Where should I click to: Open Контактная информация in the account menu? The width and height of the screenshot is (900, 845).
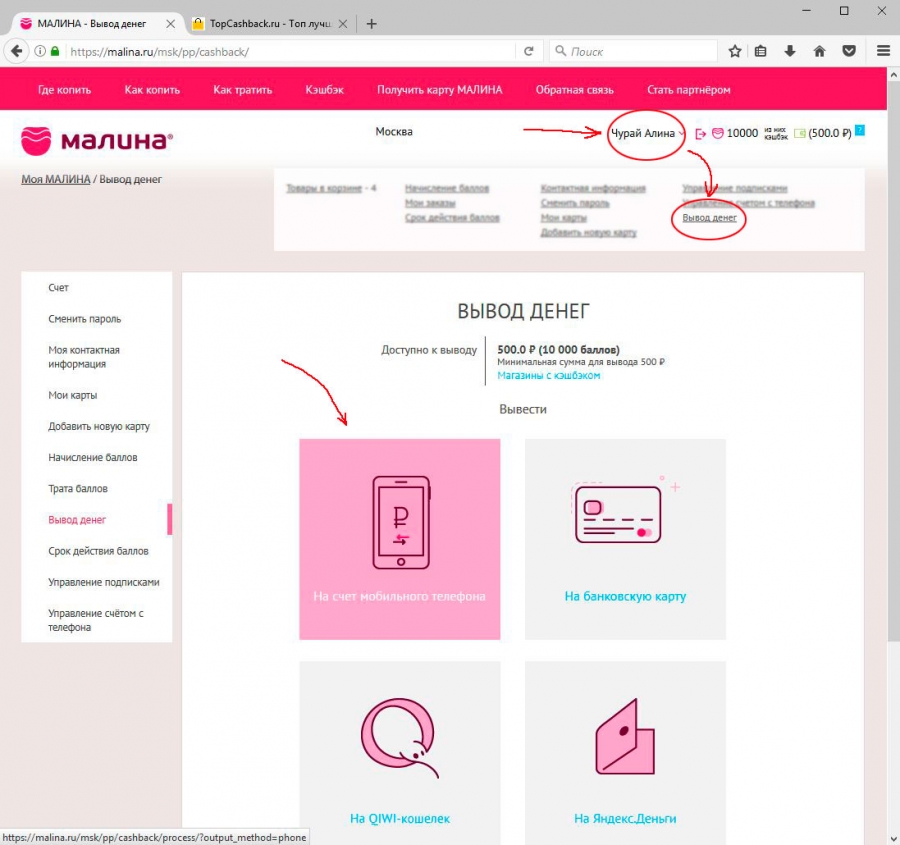(x=593, y=188)
